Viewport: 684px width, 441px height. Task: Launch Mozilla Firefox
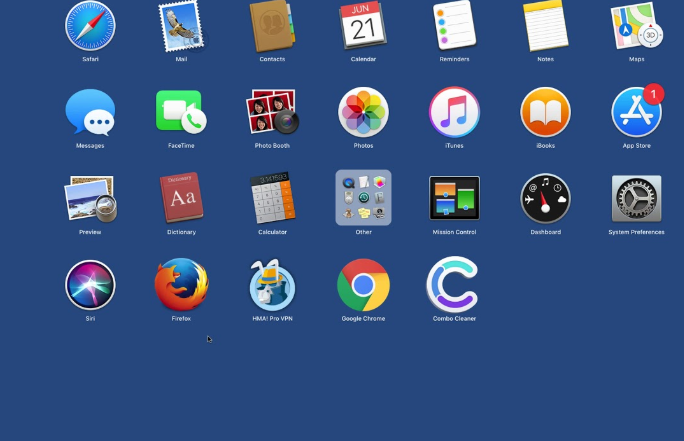pos(181,285)
